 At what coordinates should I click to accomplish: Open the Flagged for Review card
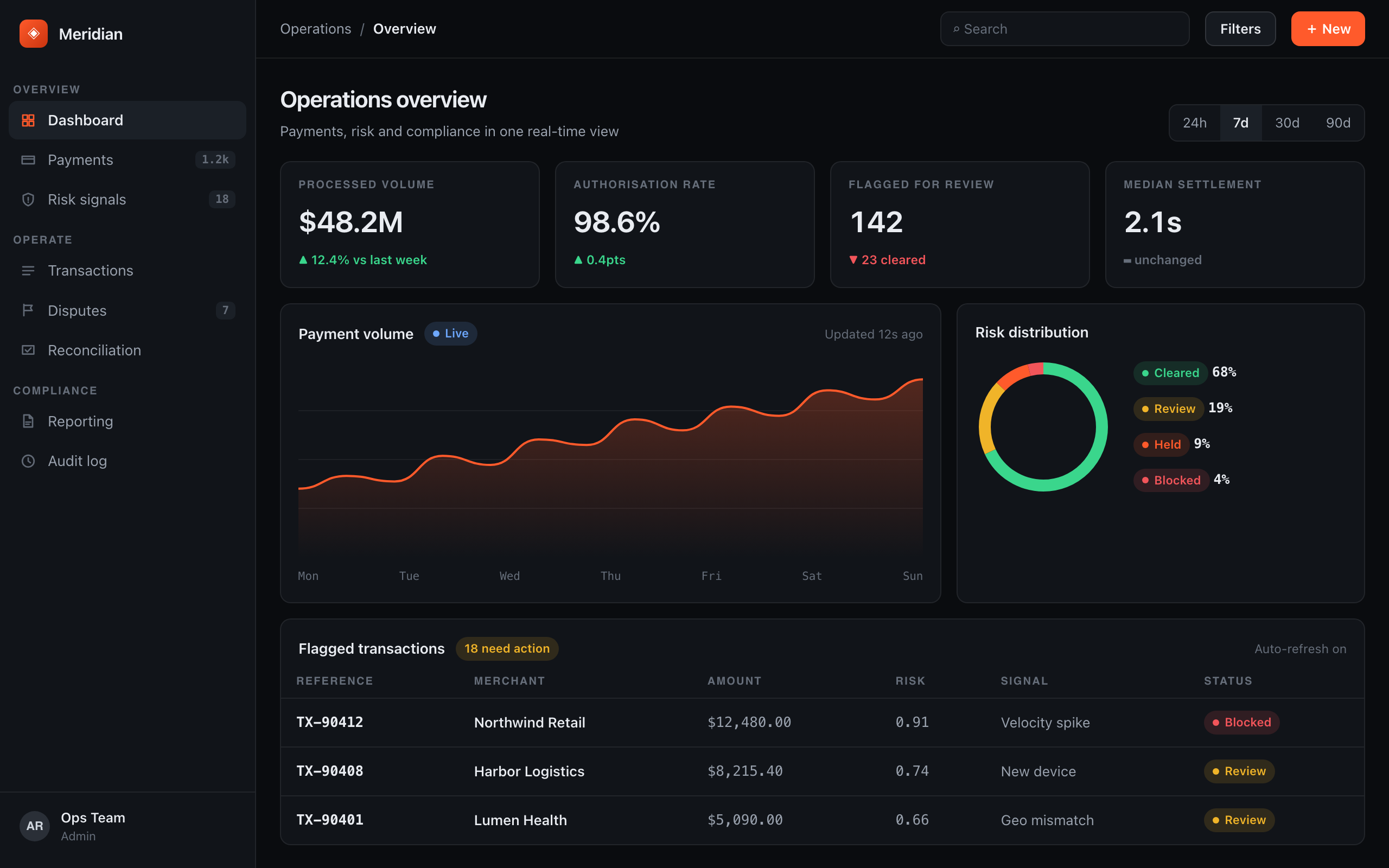point(960,225)
